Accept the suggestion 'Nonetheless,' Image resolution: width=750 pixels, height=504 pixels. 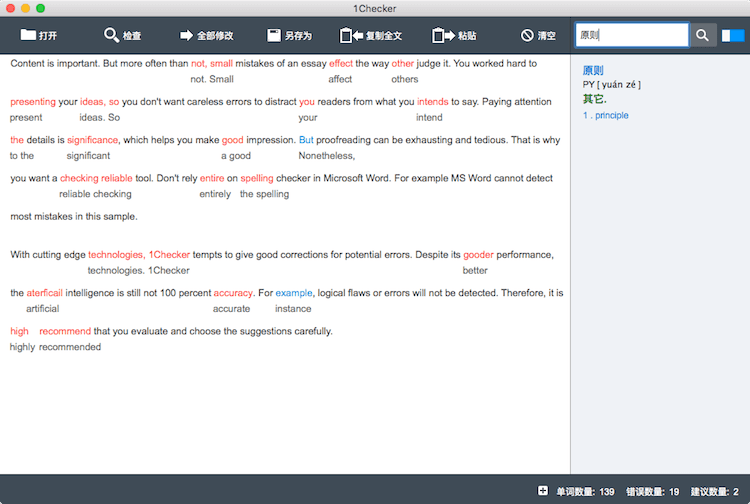pyautogui.click(x=327, y=155)
